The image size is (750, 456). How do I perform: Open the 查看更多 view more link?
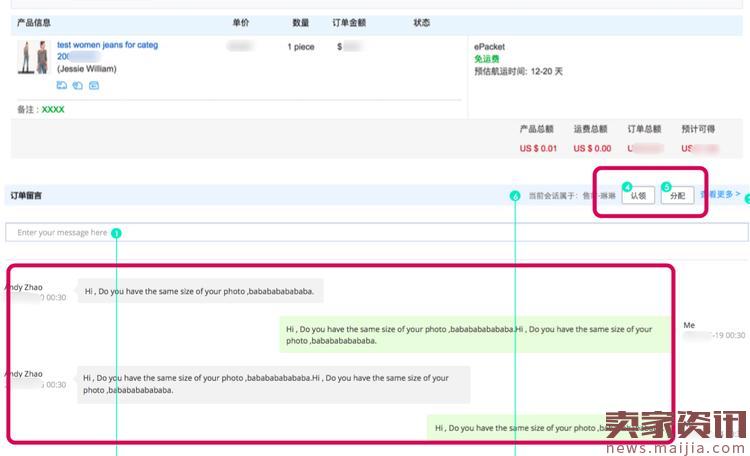pyautogui.click(x=720, y=194)
